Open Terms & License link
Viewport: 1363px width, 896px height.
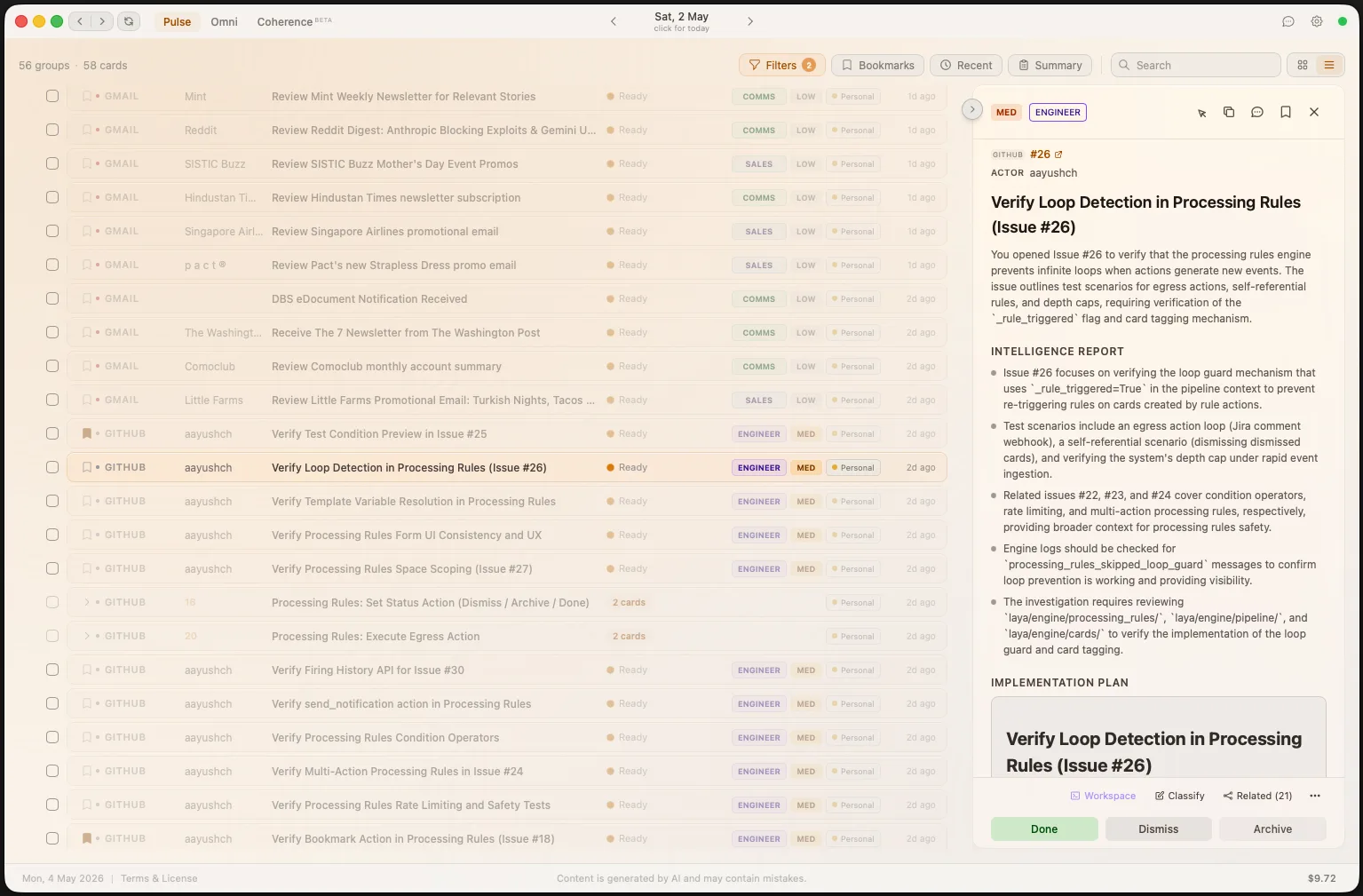(x=159, y=878)
